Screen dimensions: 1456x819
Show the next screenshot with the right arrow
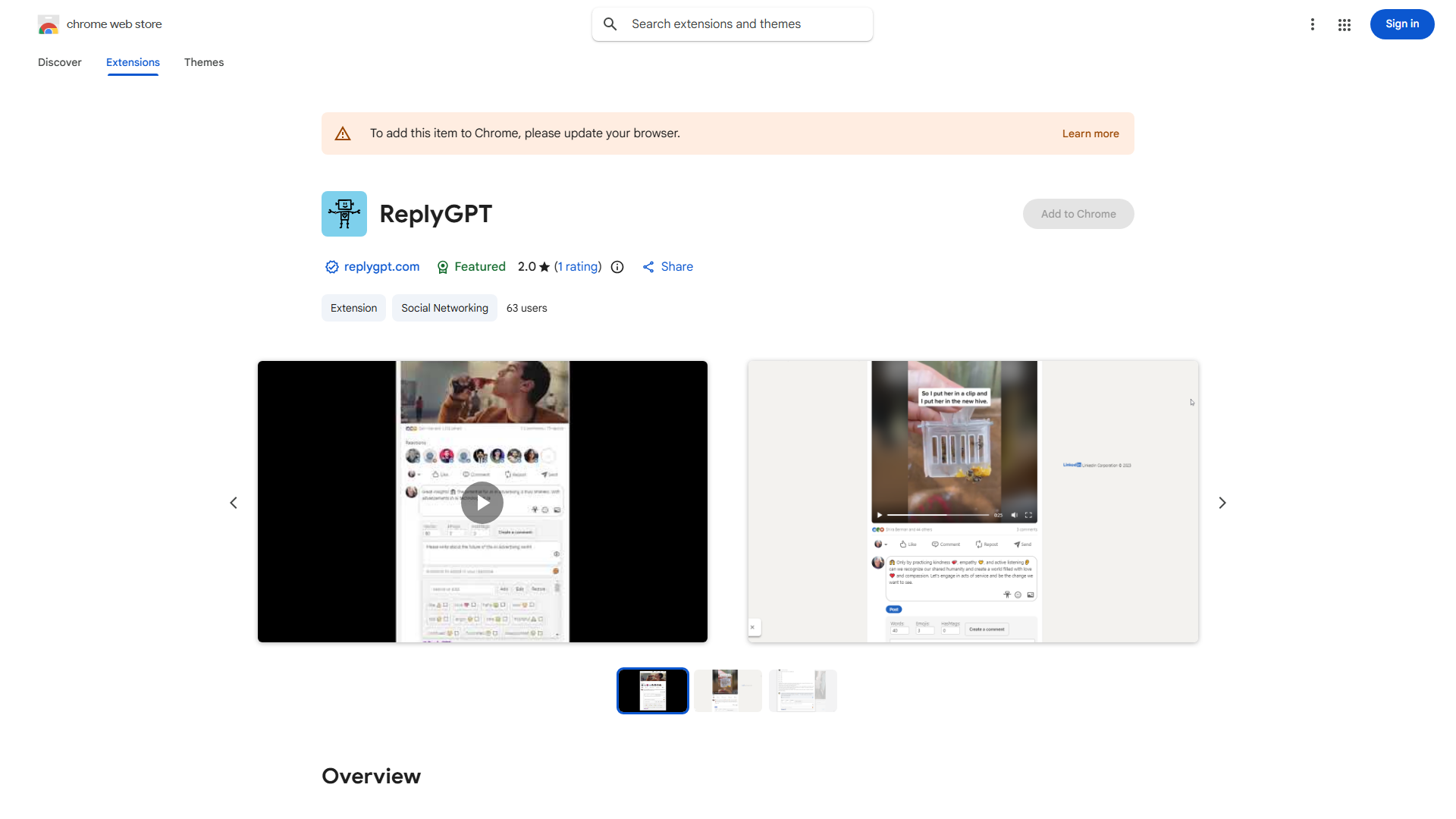(x=1222, y=502)
